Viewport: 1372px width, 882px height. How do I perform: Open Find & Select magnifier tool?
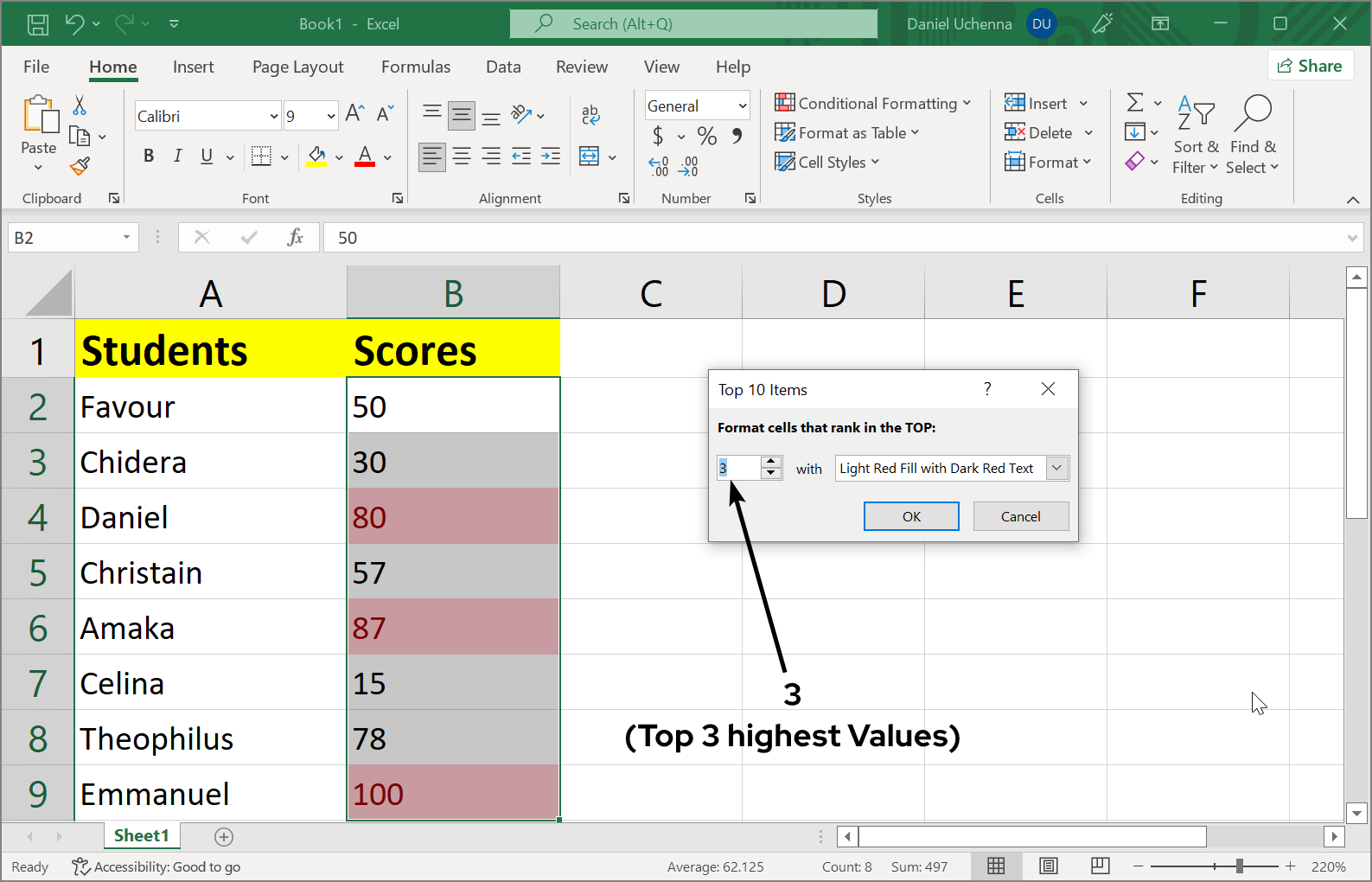coord(1253,135)
